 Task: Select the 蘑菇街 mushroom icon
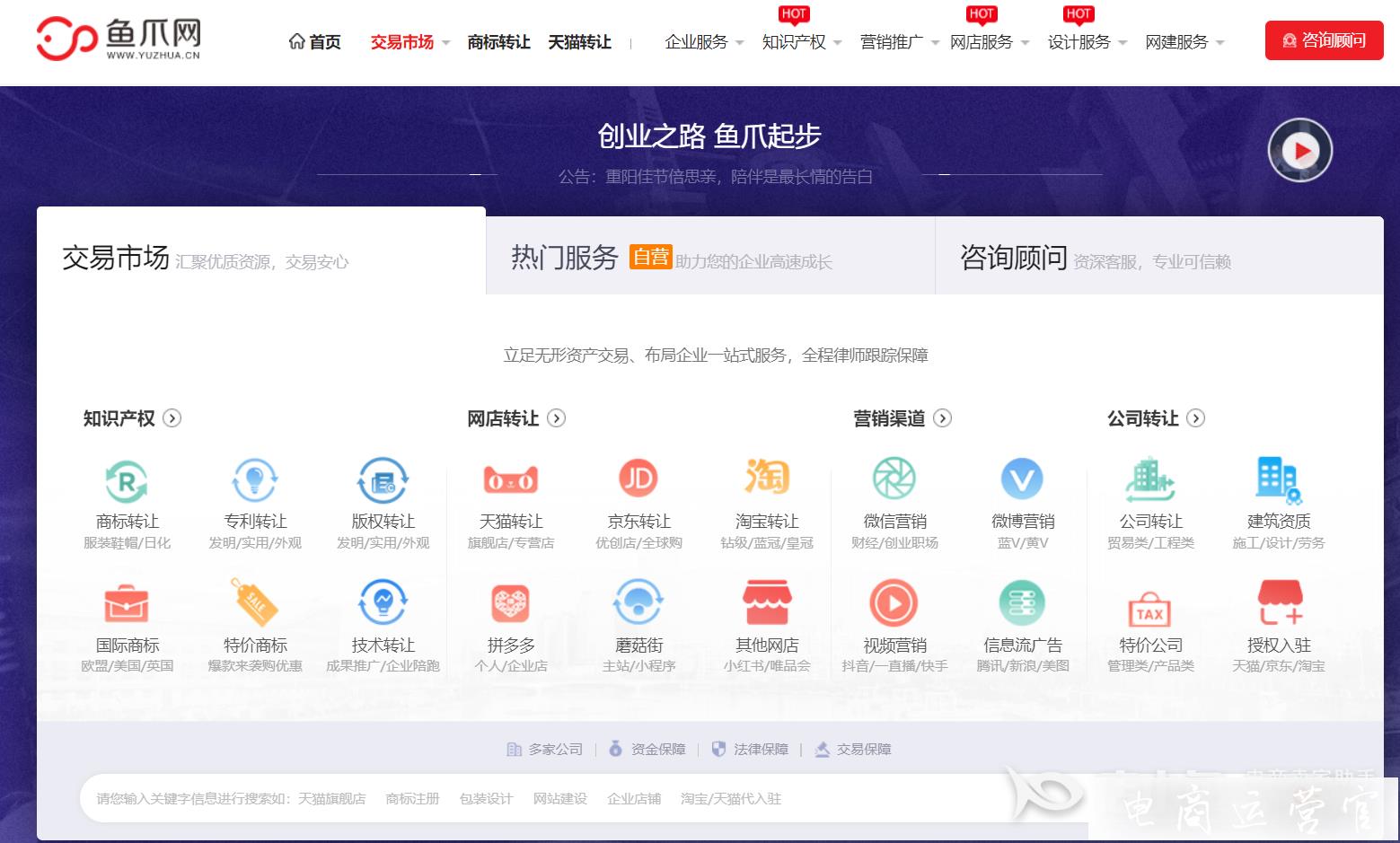point(638,602)
